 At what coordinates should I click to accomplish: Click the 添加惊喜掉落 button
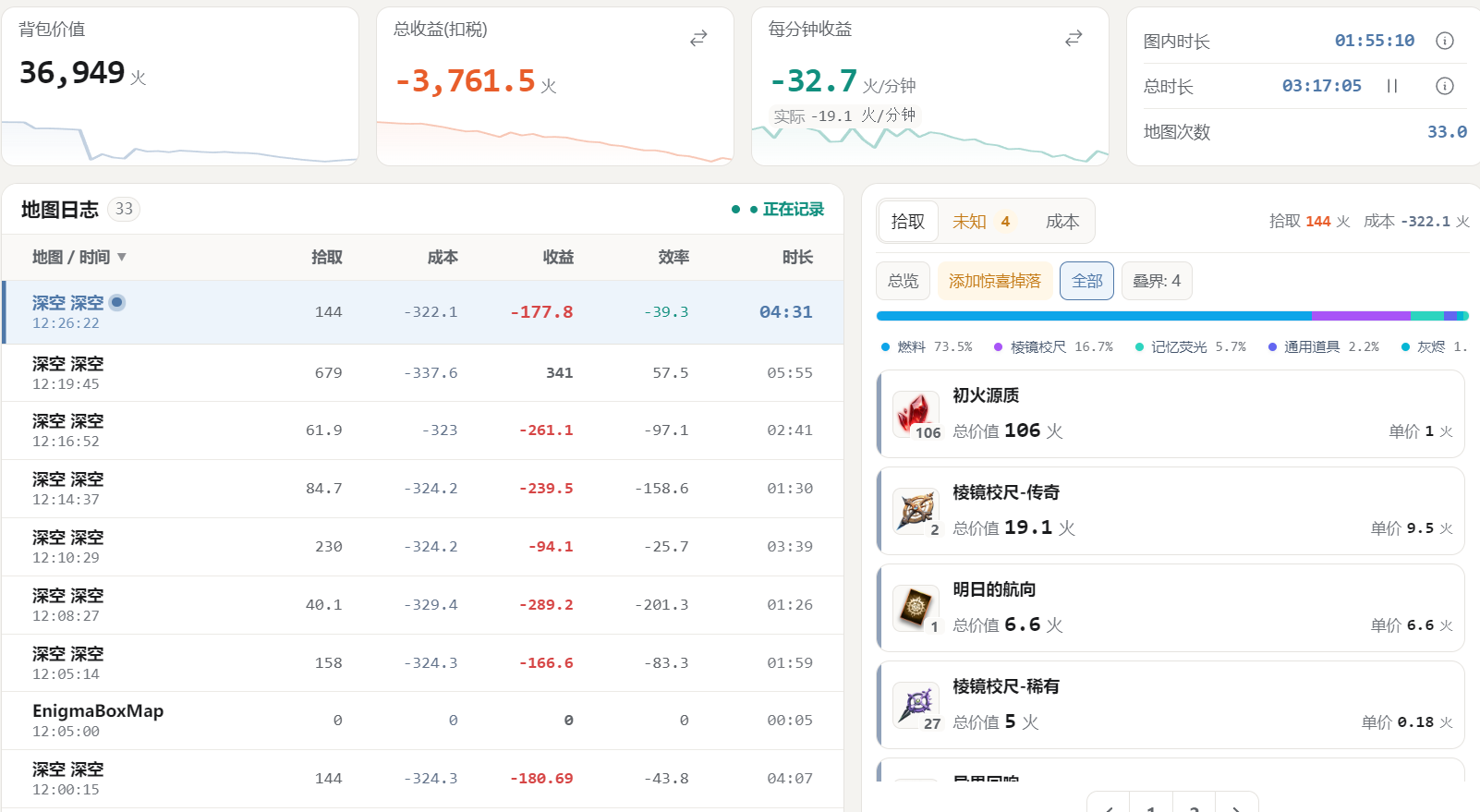(995, 281)
